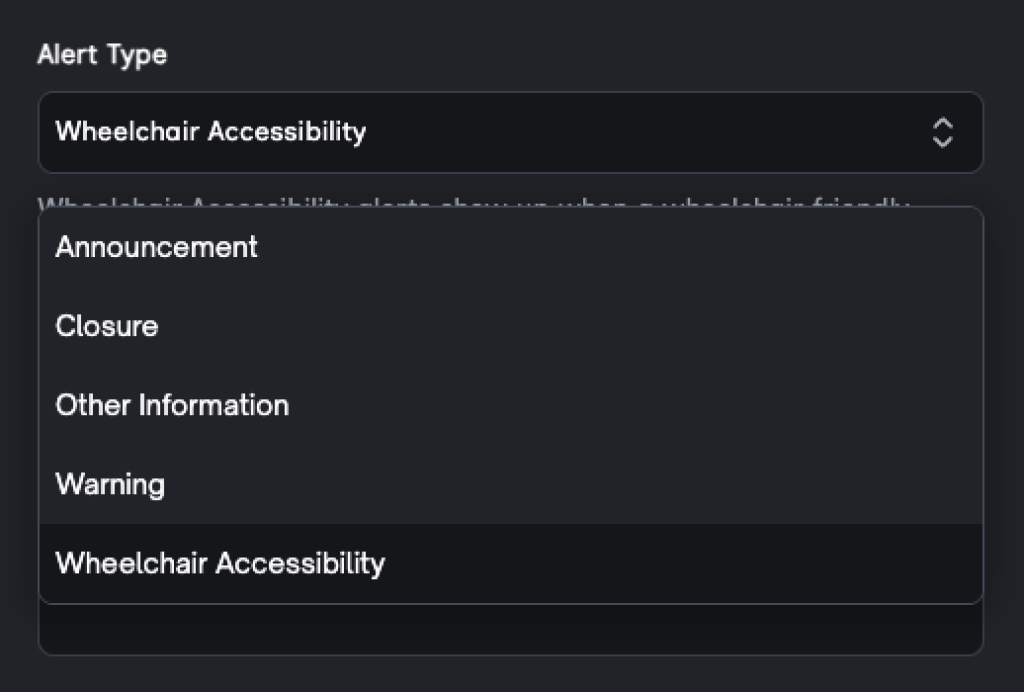Choose highlighted Wheelchair Accessibility list option
Screen dimensions: 1024x692
(220, 563)
